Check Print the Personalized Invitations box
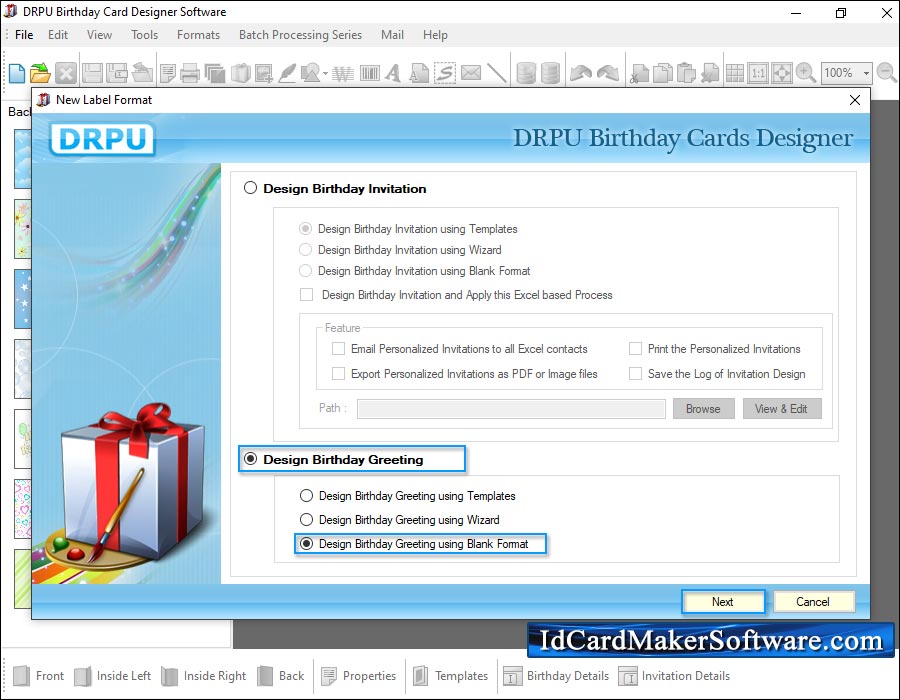This screenshot has height=700, width=900. point(635,348)
